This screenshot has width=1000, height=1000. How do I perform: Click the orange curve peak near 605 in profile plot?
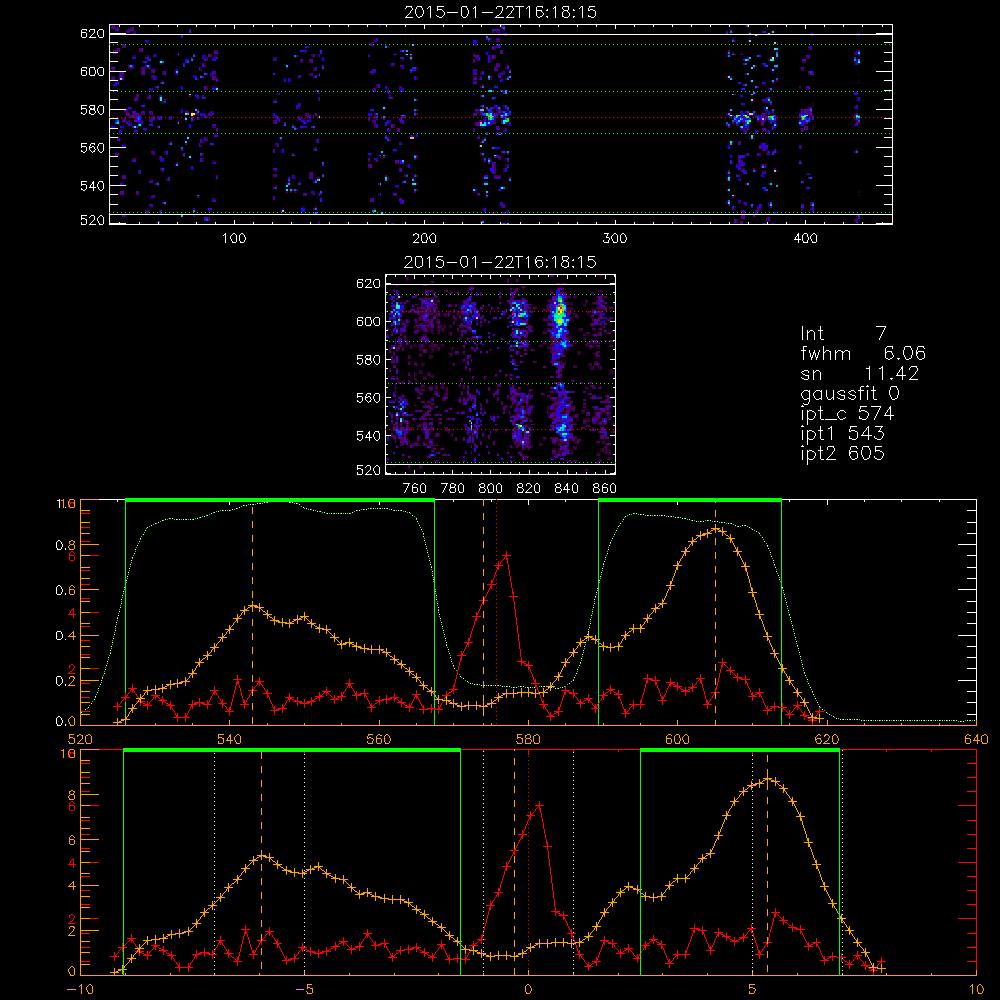point(716,529)
